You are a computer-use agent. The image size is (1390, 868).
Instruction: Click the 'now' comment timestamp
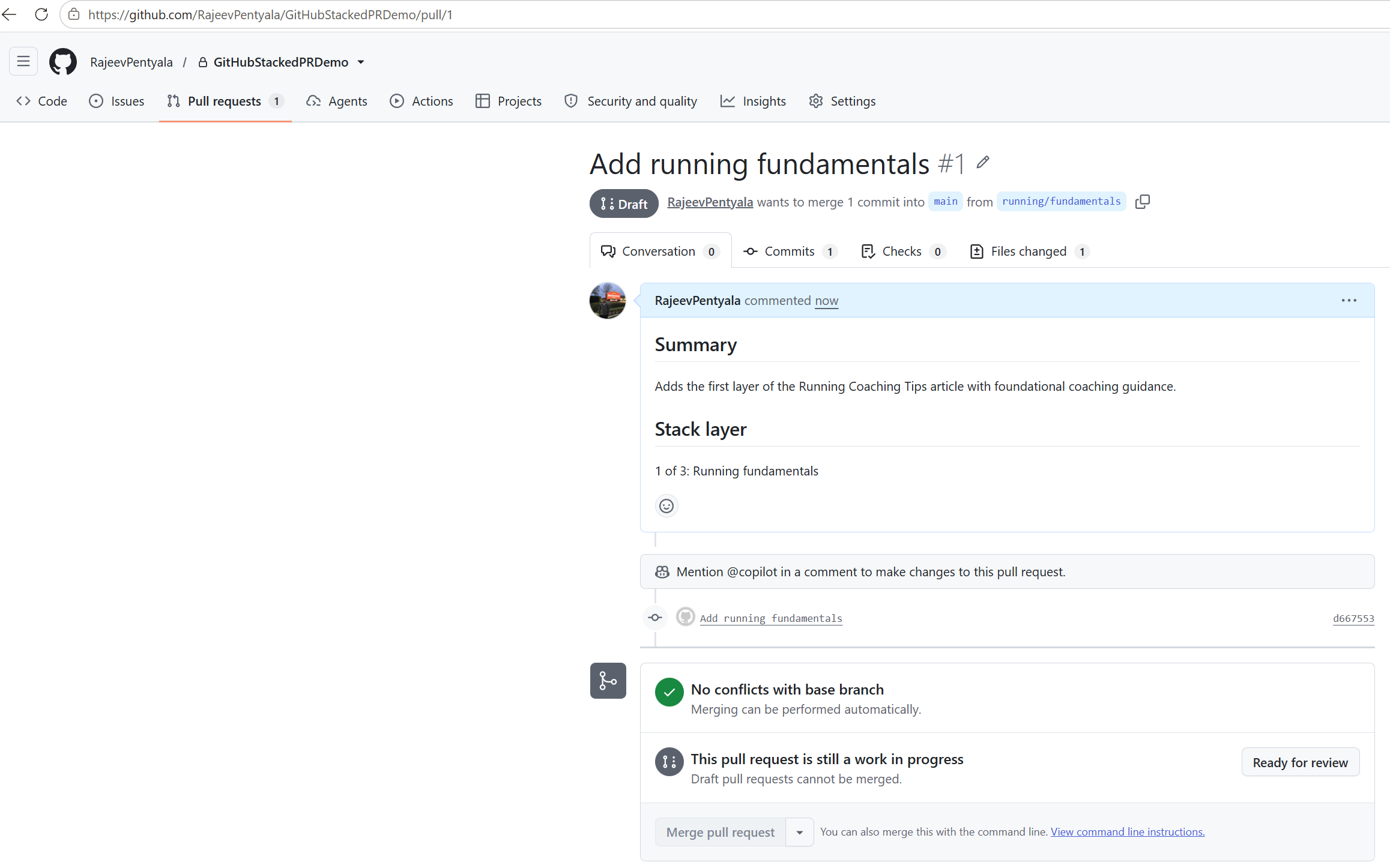pos(826,300)
